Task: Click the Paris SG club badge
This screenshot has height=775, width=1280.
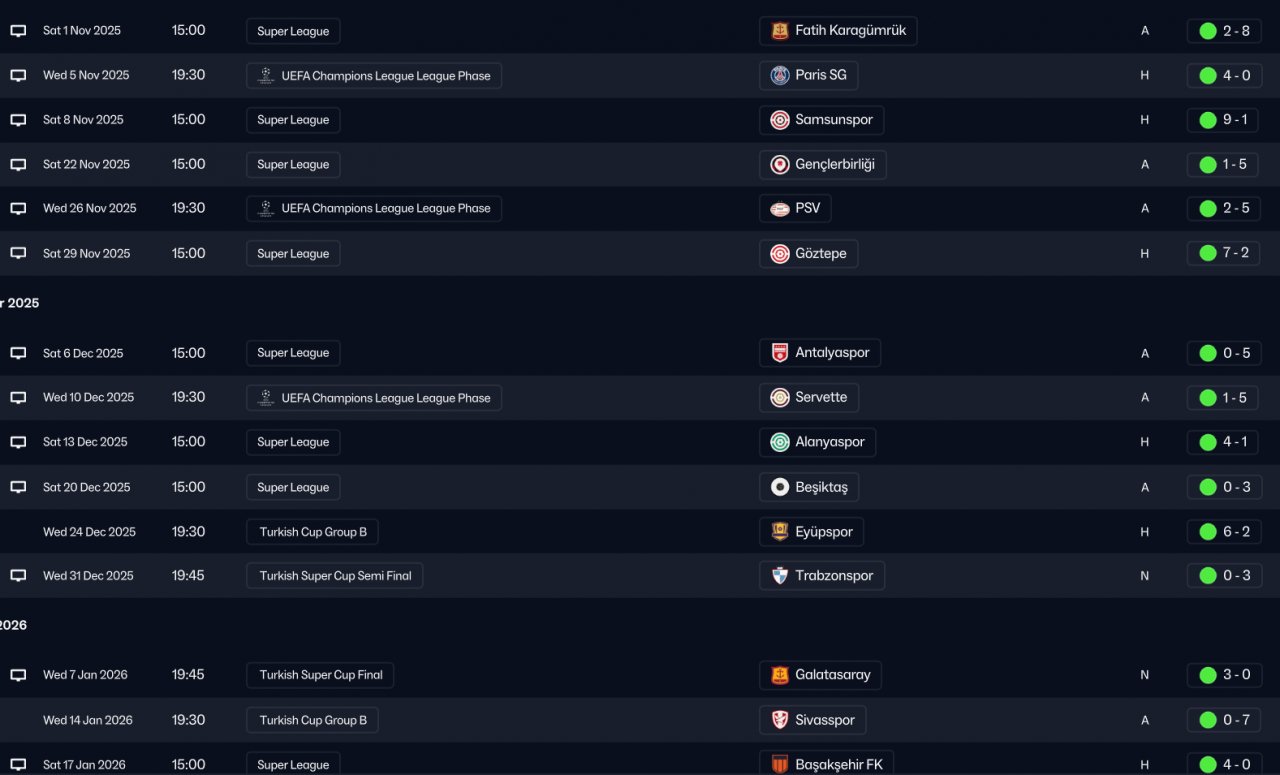Action: click(780, 75)
